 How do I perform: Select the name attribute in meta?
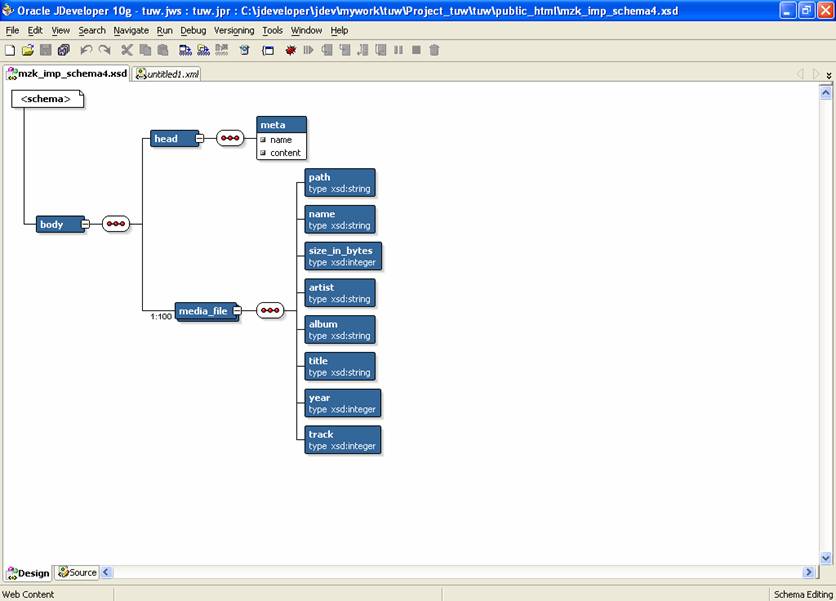tap(280, 140)
